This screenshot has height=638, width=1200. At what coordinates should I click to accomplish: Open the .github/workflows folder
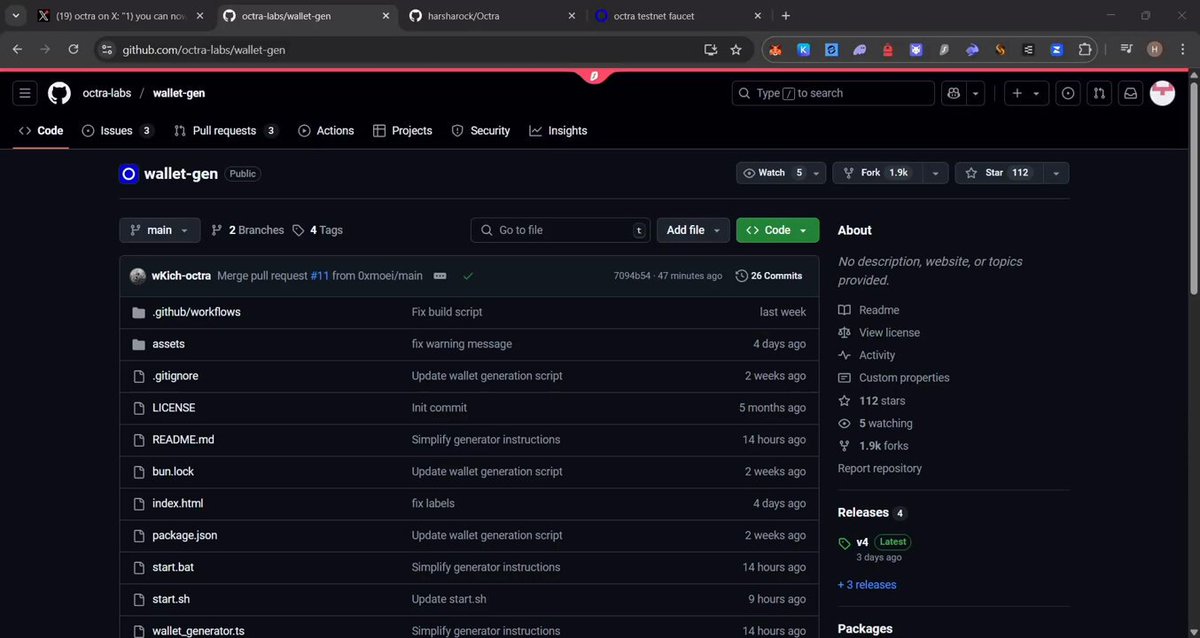click(x=196, y=312)
